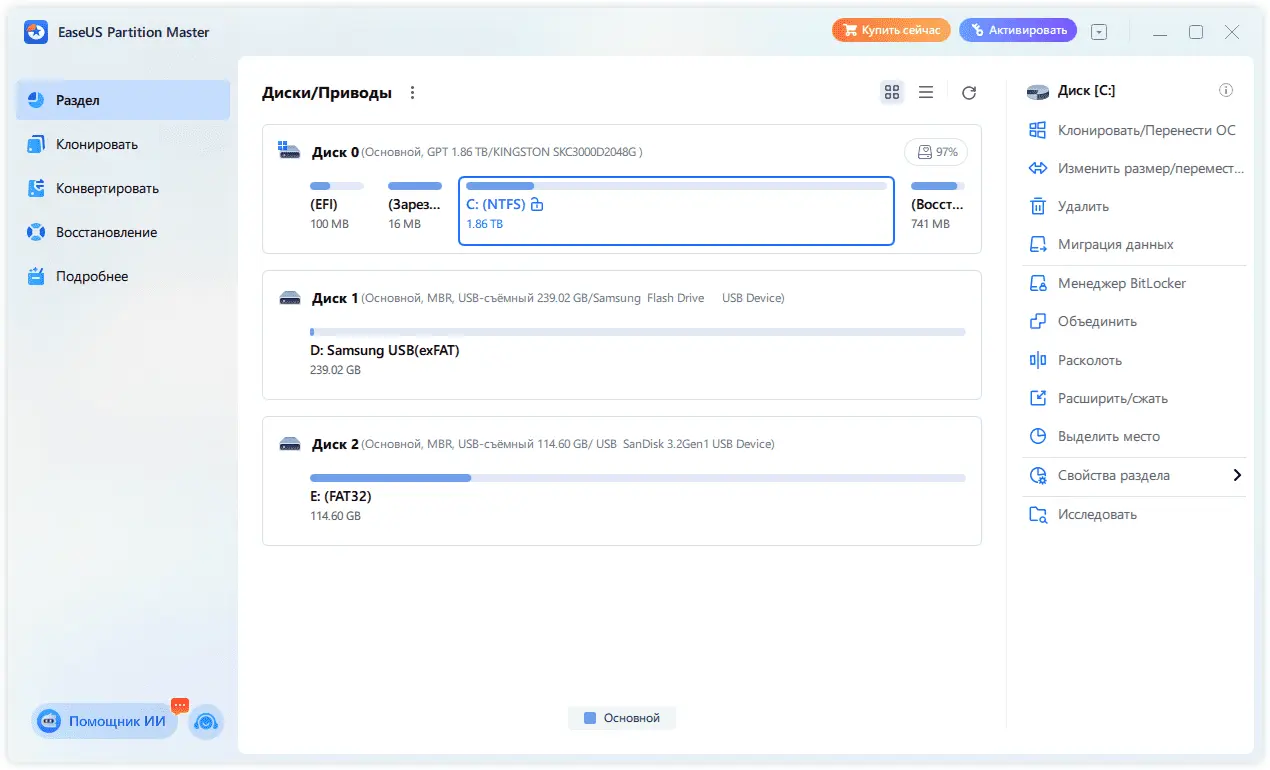
Task: Click the Активировать button
Action: 1017,31
